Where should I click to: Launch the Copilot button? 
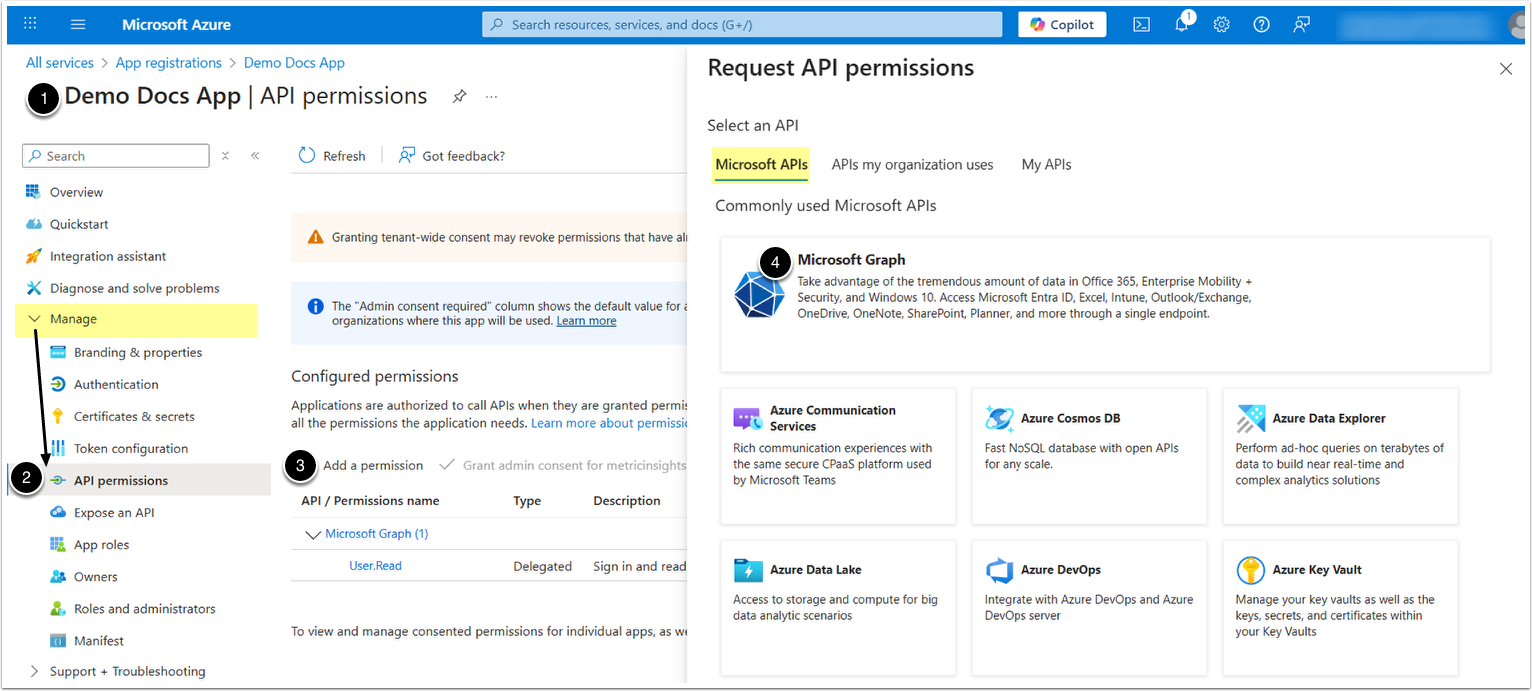point(1062,25)
